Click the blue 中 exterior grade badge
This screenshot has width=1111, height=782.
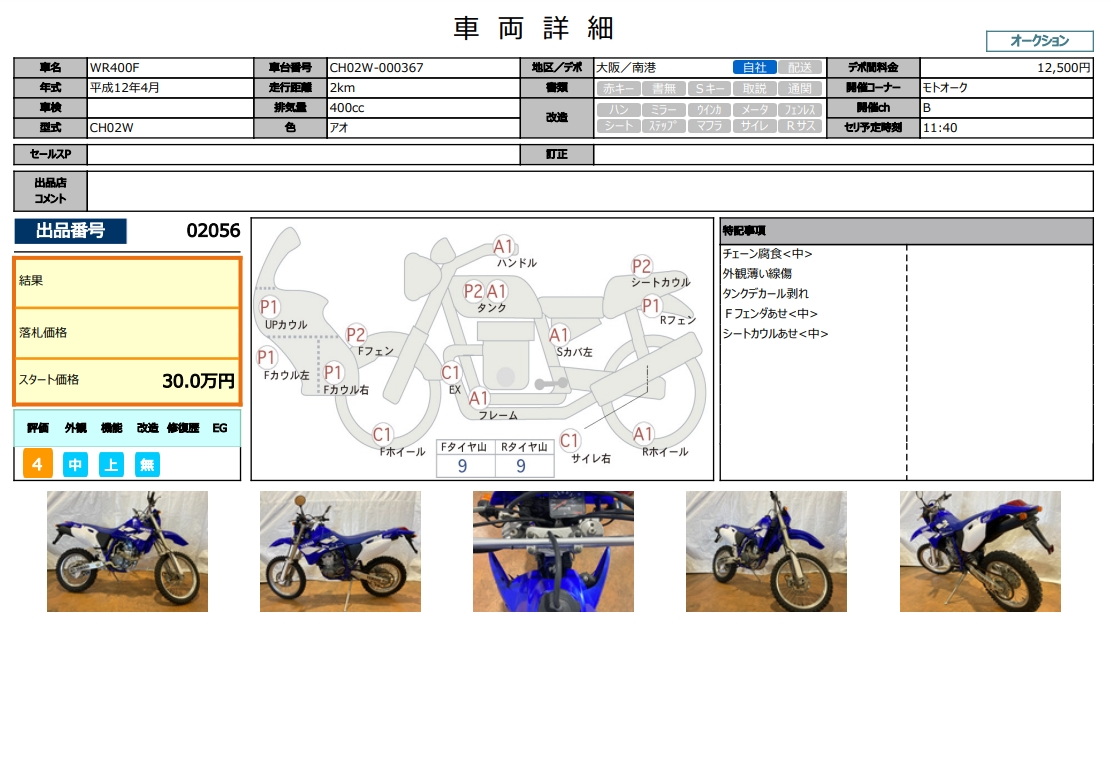point(75,464)
